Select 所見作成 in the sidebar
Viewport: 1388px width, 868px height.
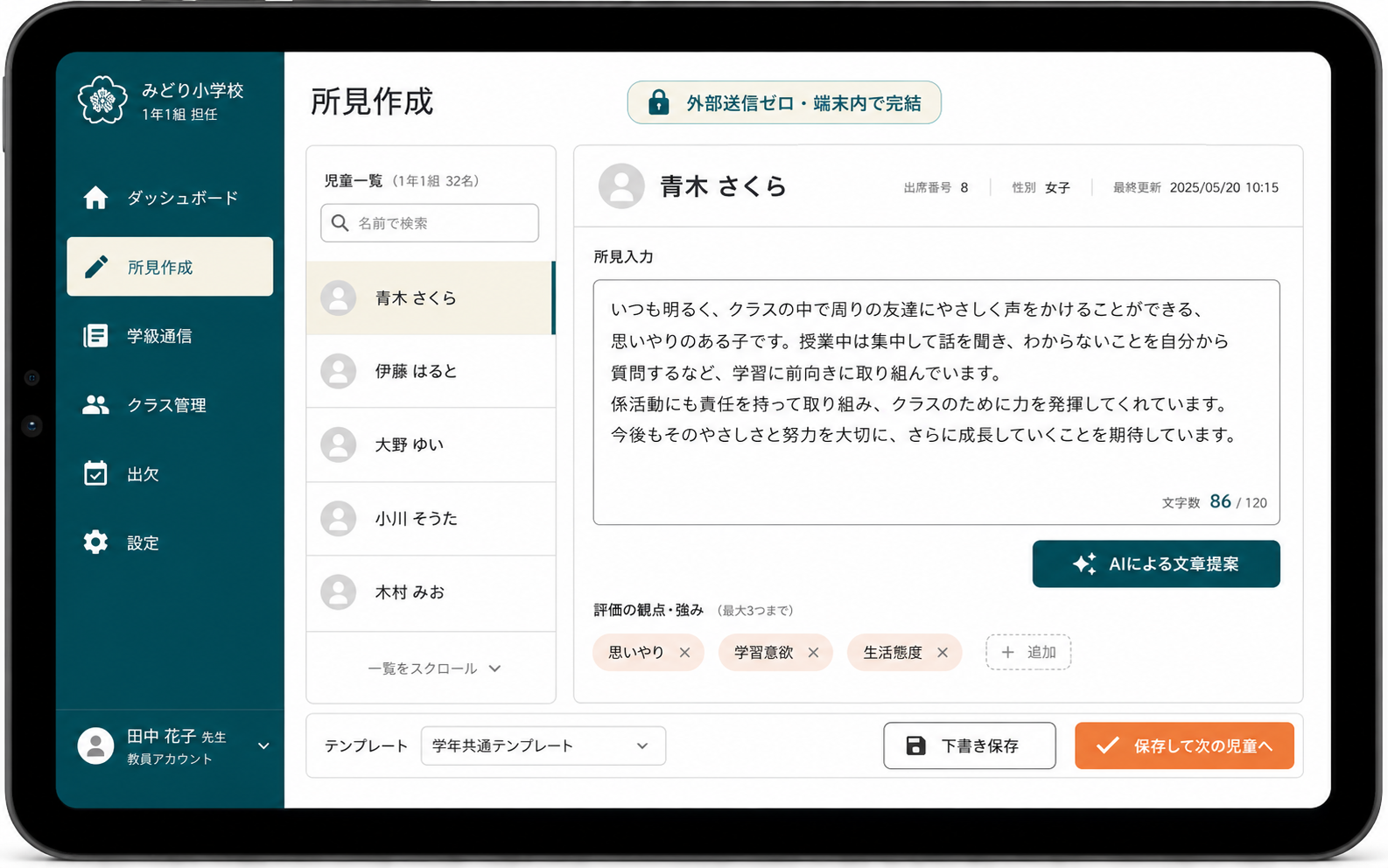(x=170, y=267)
